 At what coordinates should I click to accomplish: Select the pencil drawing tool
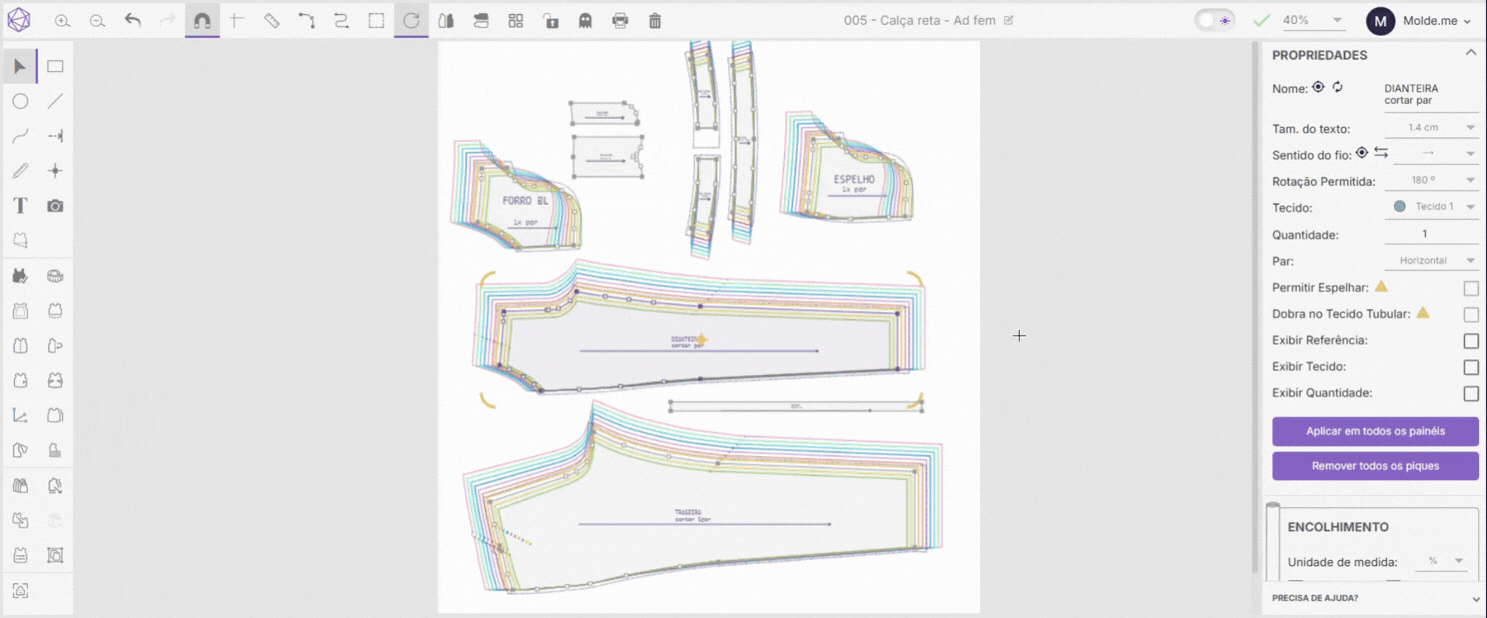20,171
